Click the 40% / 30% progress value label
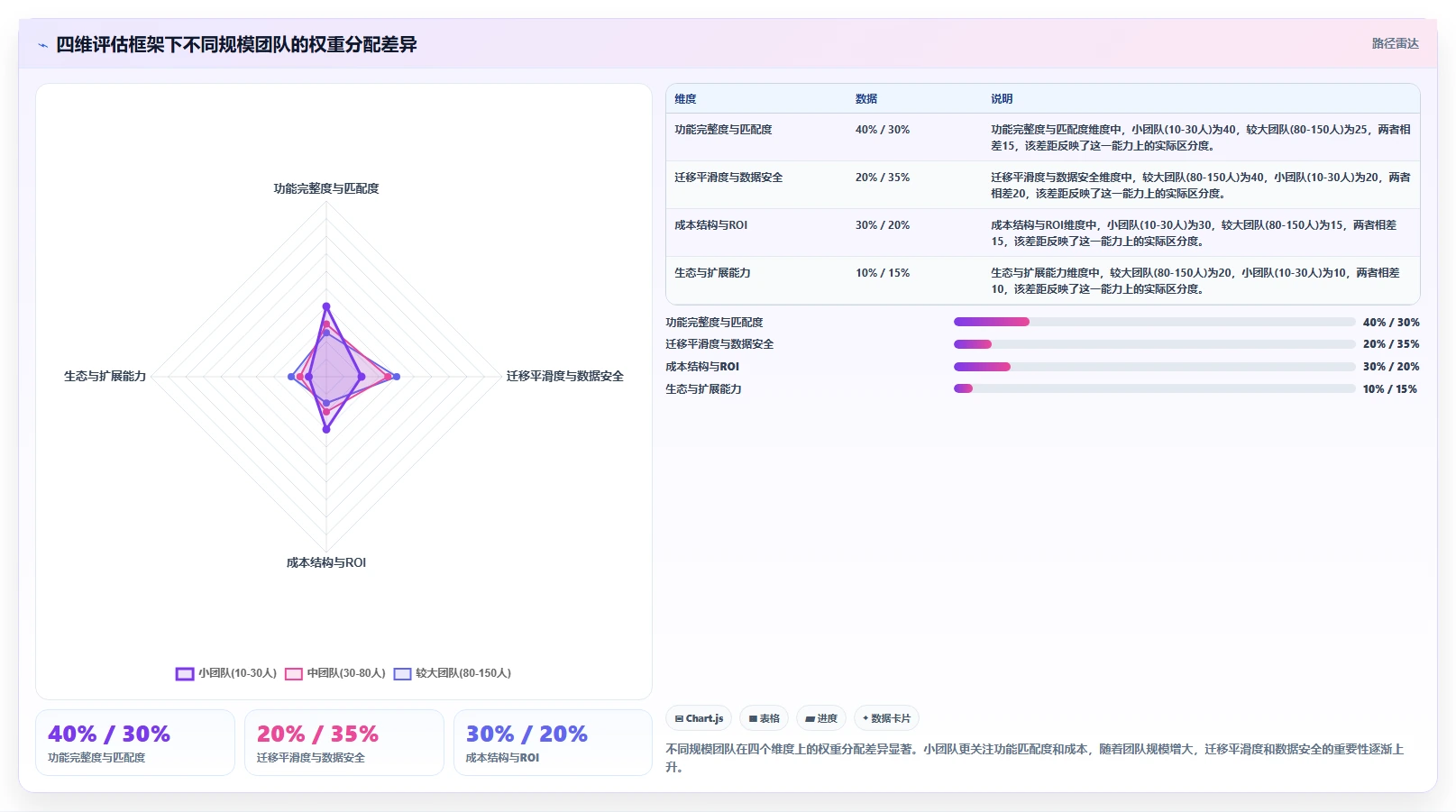1456x812 pixels. pos(1391,323)
